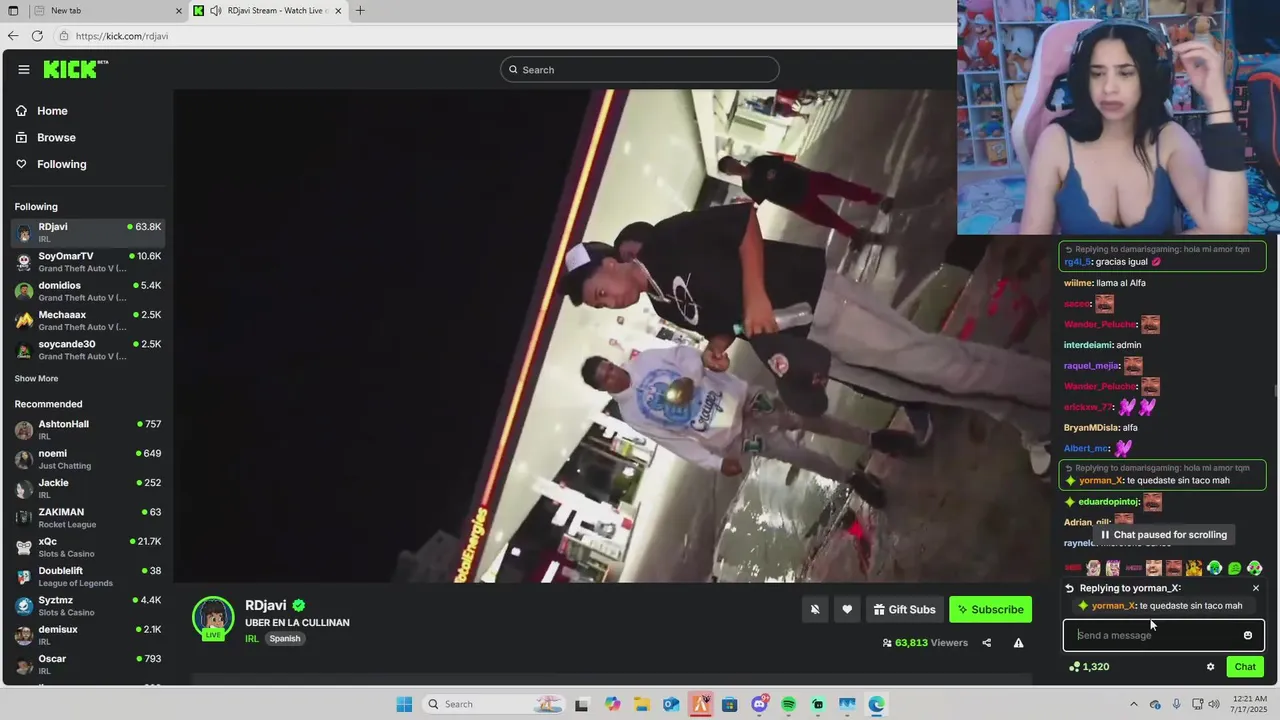This screenshot has height=720, width=1280.
Task: Open Task View from the taskbar
Action: tap(582, 704)
